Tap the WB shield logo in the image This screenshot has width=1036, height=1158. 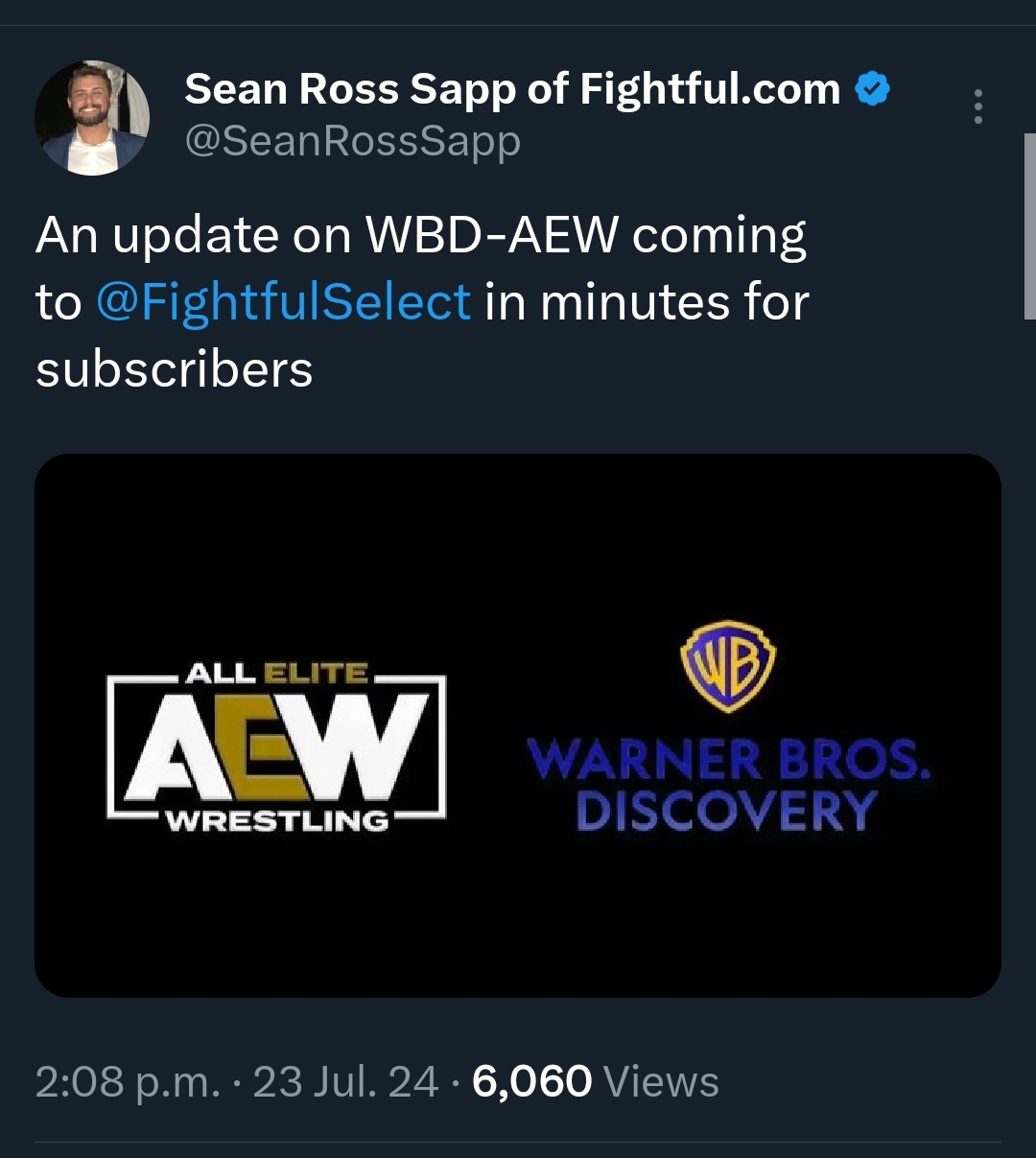(728, 666)
